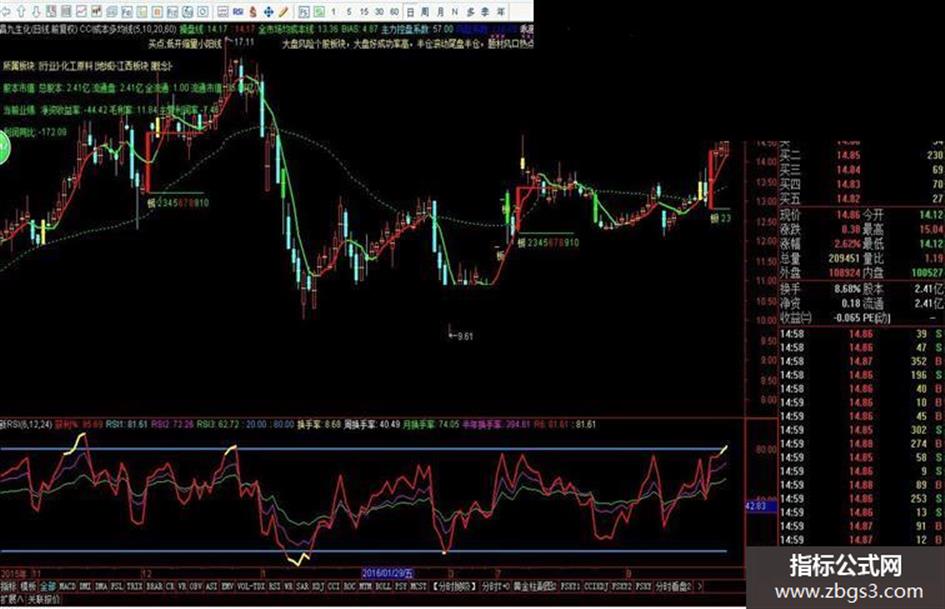945x609 pixels.
Task: Switch to 1-minute period
Action: 333,11
